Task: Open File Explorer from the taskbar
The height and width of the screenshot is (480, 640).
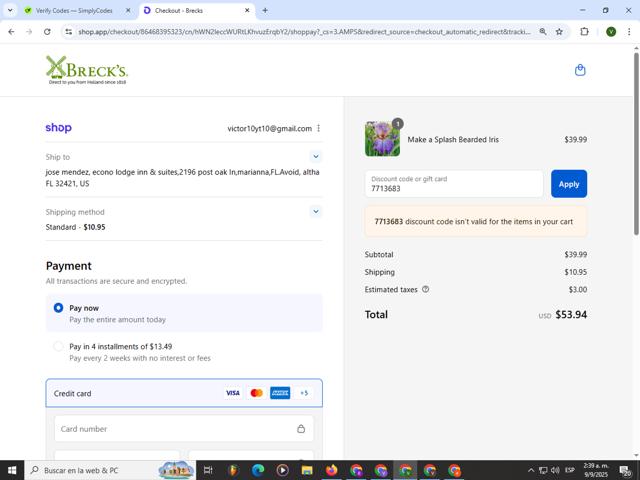Action: [307, 470]
